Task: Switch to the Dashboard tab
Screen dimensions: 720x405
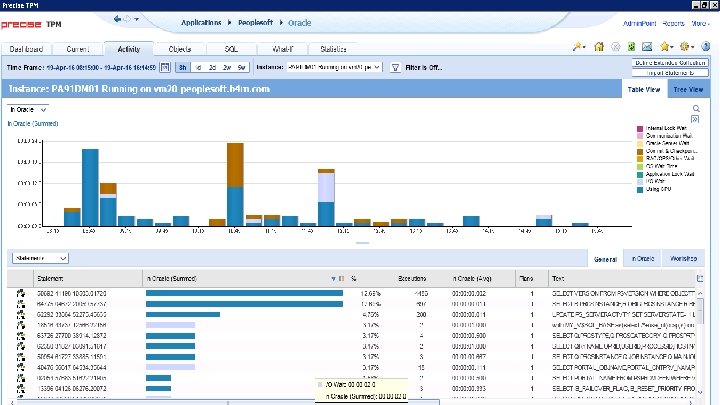Action: pos(27,49)
